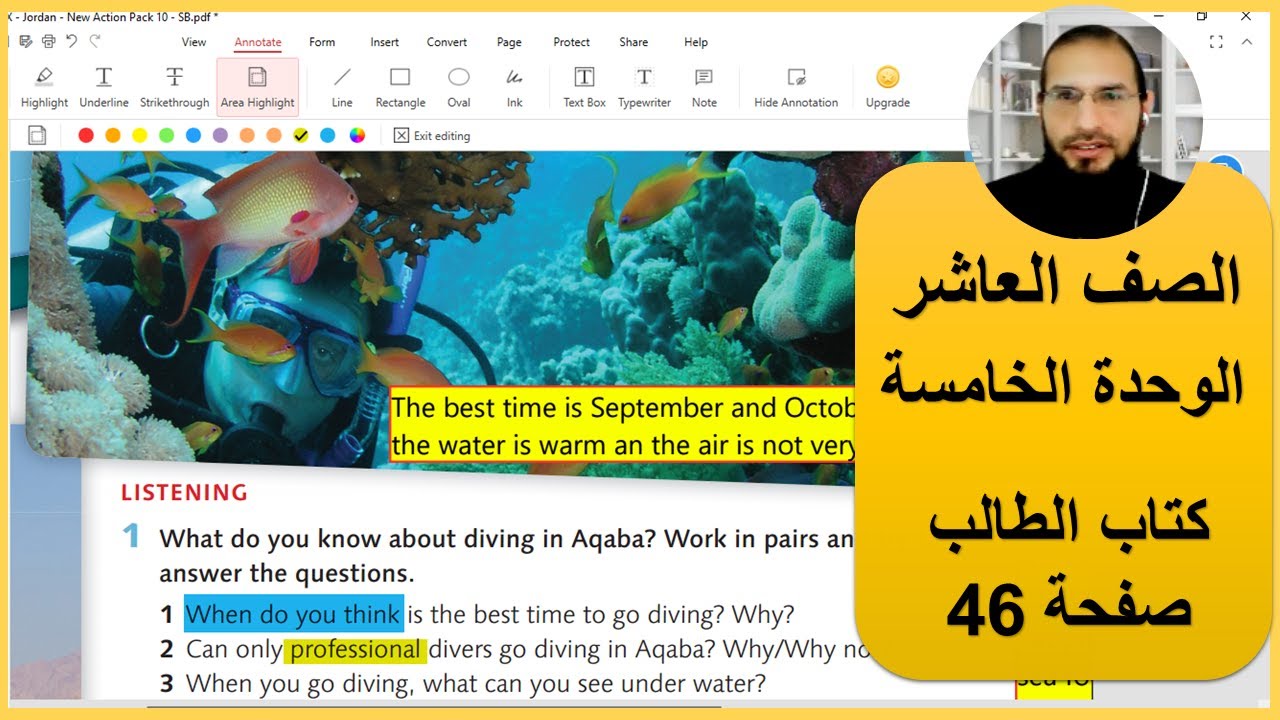
Task: Pick the plain yellow color swatch
Action: (140, 136)
